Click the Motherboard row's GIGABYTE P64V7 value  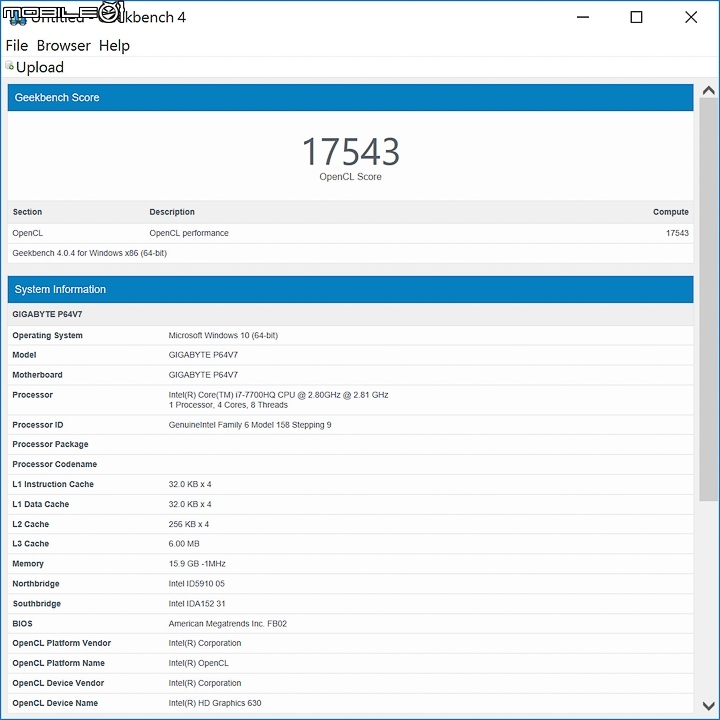(x=203, y=375)
